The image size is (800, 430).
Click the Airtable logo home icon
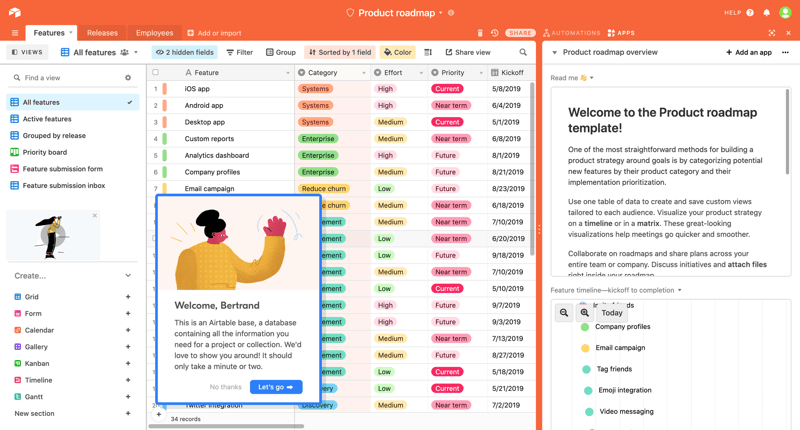[14, 12]
